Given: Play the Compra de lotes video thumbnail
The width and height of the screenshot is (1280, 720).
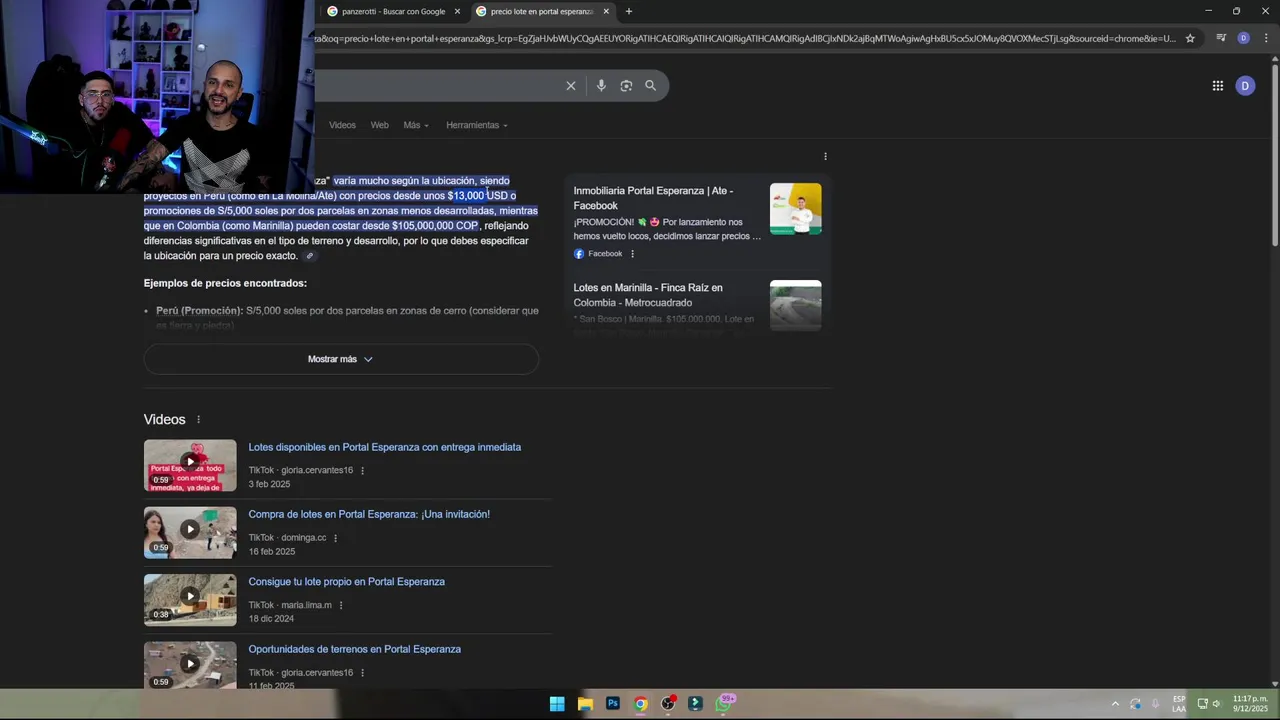Looking at the screenshot, I should pyautogui.click(x=190, y=532).
